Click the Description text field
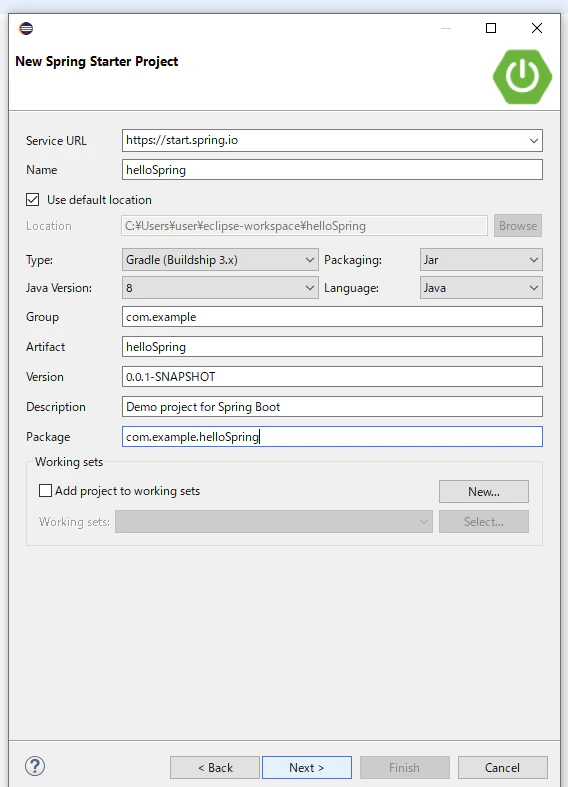The image size is (568, 787). 332,407
